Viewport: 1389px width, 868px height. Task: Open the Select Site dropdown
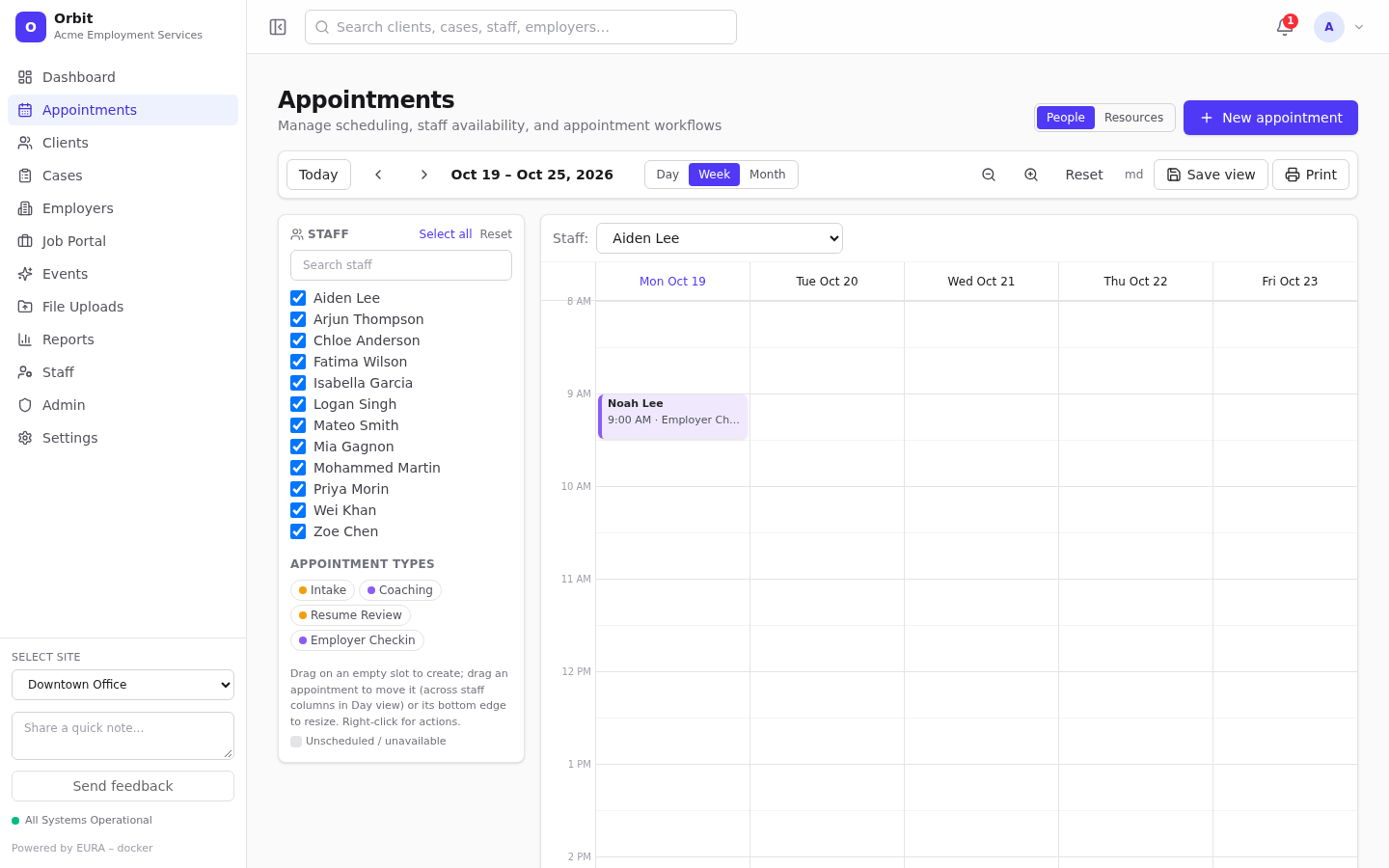(x=123, y=685)
